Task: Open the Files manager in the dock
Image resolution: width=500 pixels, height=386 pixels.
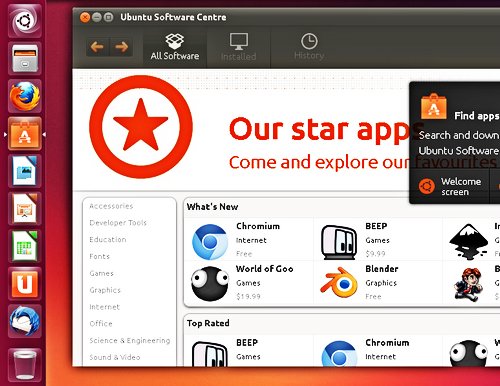Action: point(25,58)
